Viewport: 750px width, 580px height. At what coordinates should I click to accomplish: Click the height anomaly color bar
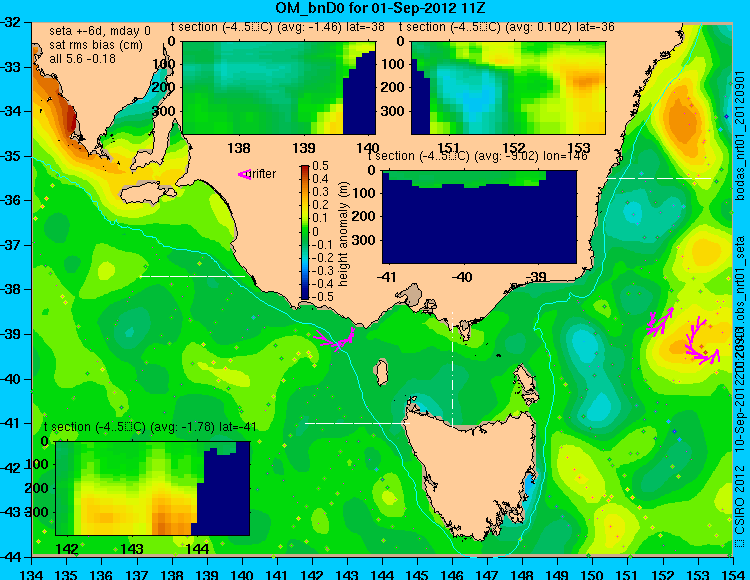tap(305, 232)
